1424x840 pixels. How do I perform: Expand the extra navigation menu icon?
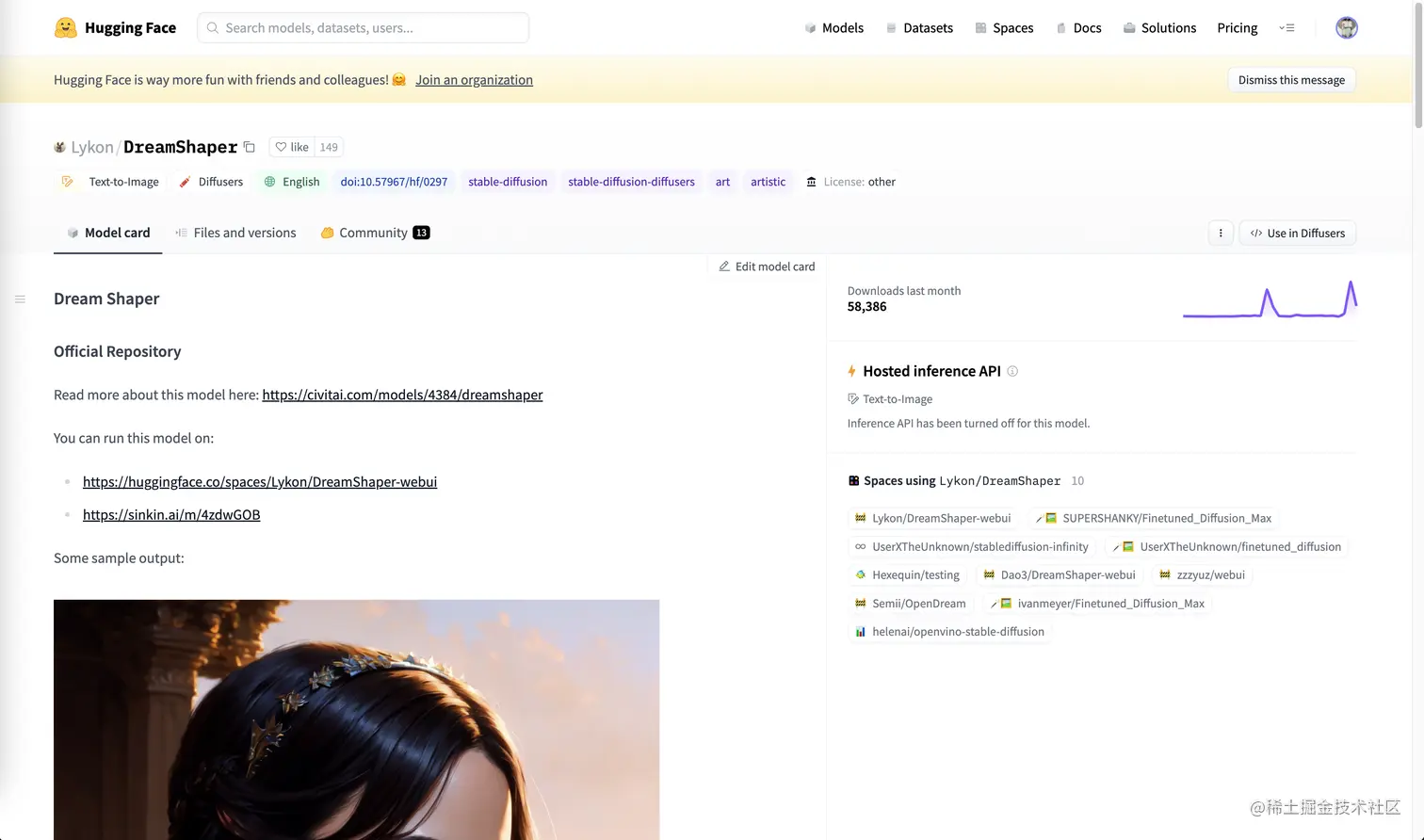[x=1286, y=27]
